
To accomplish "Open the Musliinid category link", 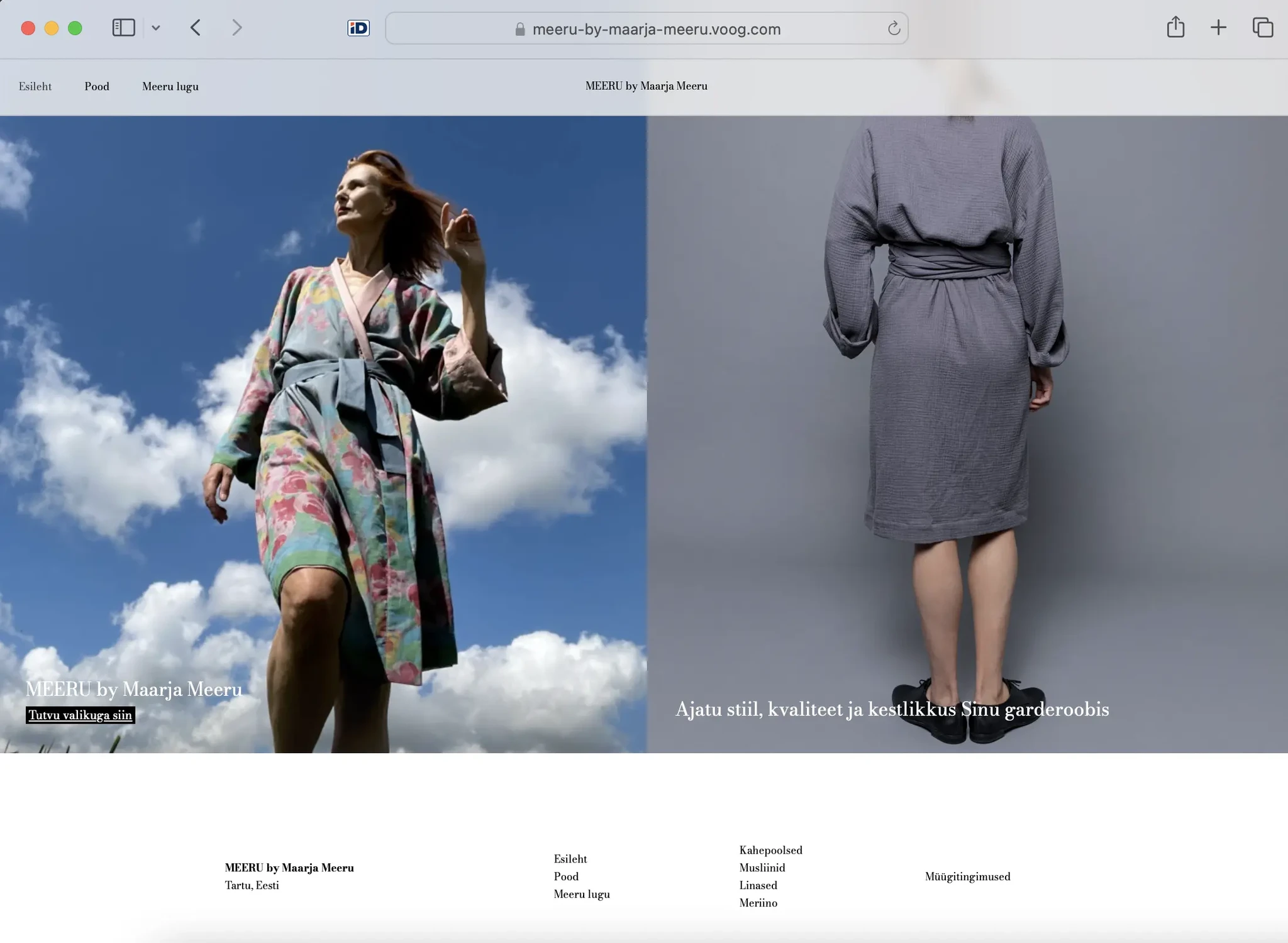I will tap(762, 868).
